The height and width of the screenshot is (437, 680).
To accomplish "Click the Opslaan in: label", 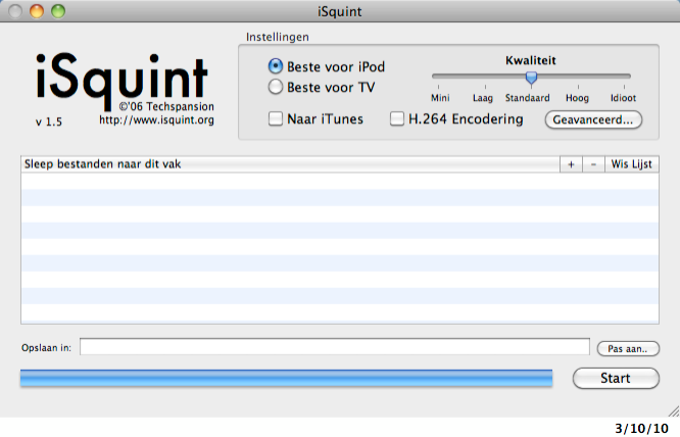I will coord(46,348).
